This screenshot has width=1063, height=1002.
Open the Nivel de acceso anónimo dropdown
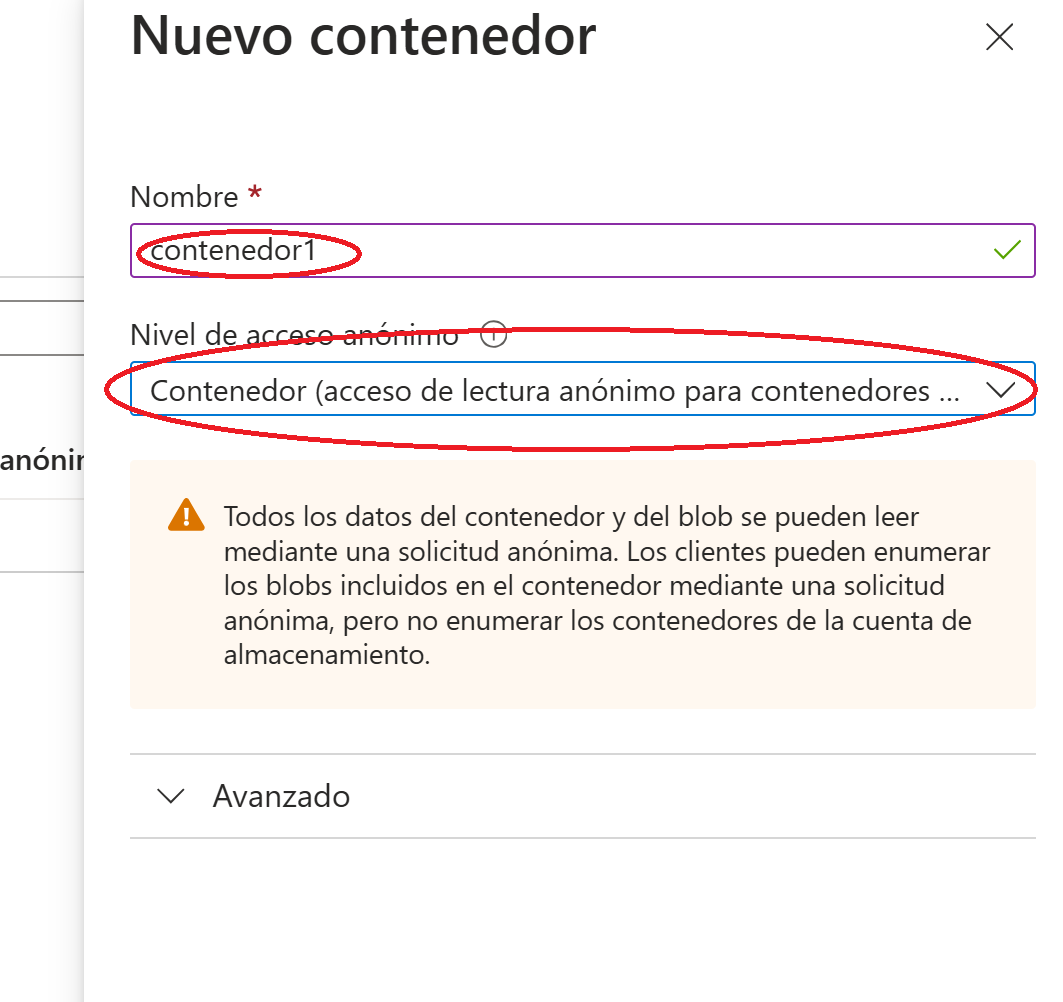tap(582, 389)
